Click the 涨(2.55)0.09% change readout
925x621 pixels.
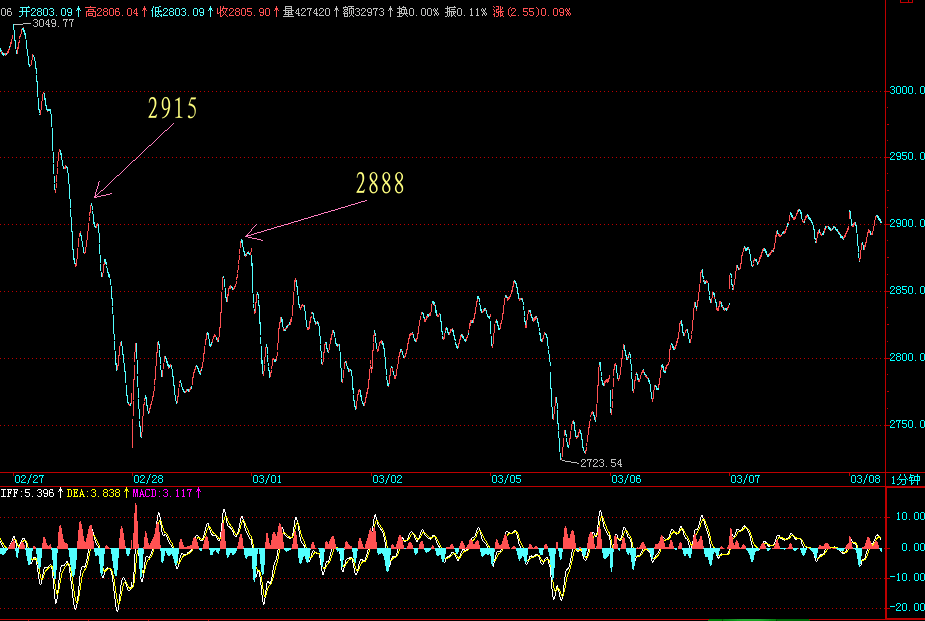(x=533, y=11)
